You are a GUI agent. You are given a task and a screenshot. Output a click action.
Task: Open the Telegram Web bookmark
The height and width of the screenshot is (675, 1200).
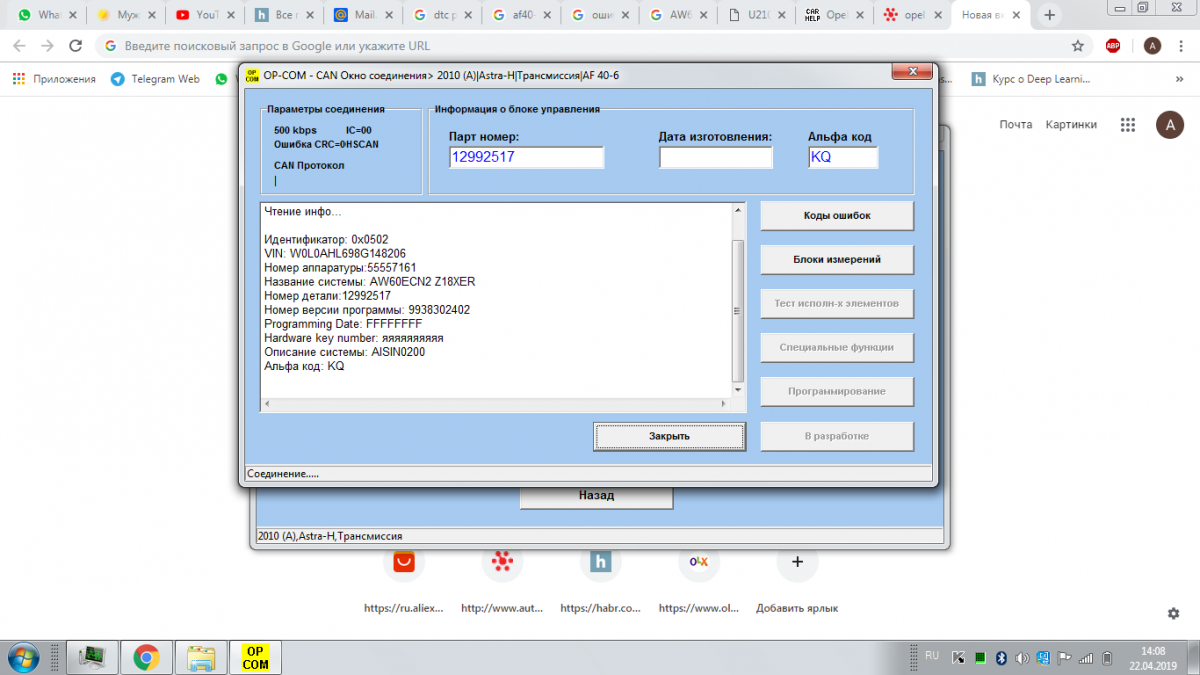pos(155,79)
